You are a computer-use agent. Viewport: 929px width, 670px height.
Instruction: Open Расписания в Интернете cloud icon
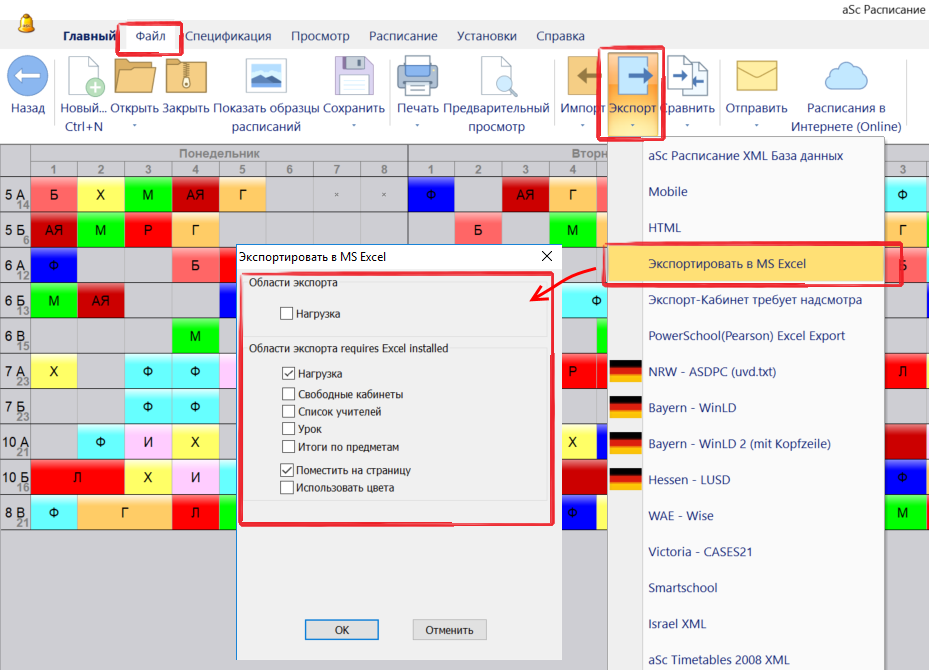pyautogui.click(x=846, y=77)
